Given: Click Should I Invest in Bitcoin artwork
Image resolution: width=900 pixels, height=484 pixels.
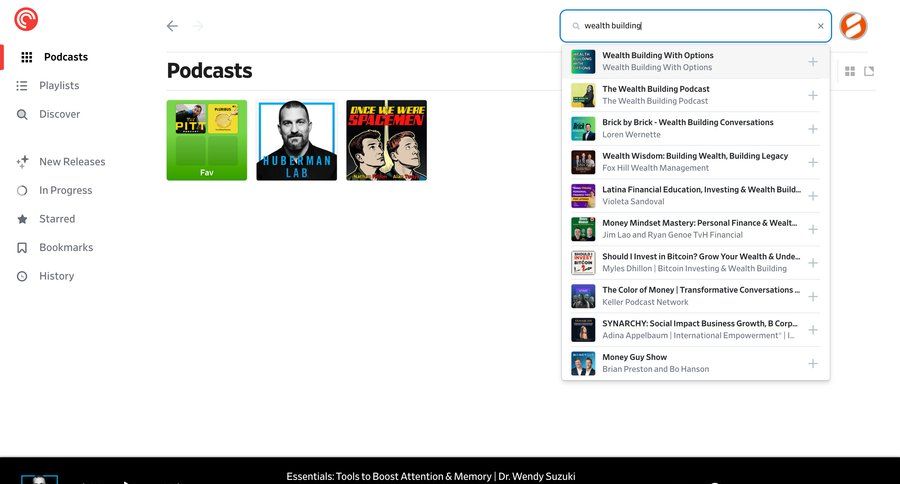Looking at the screenshot, I should pyautogui.click(x=583, y=263).
